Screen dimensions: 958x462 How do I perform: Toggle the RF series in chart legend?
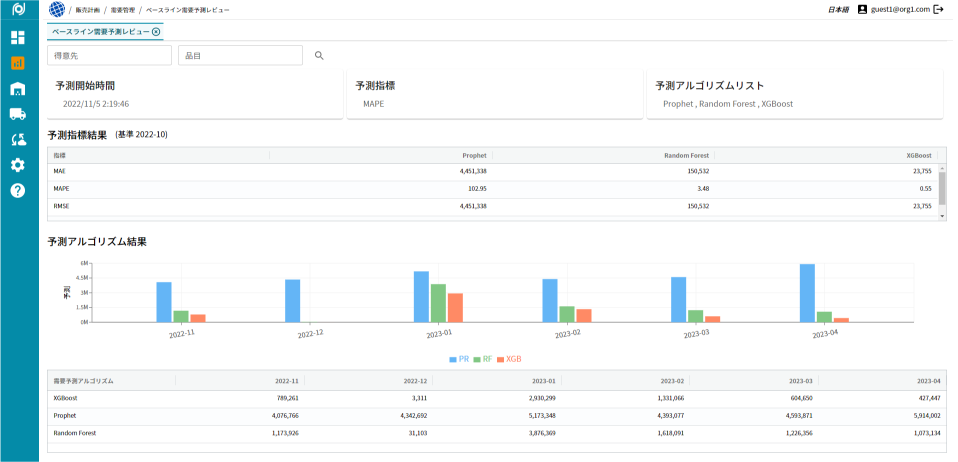[x=483, y=358]
